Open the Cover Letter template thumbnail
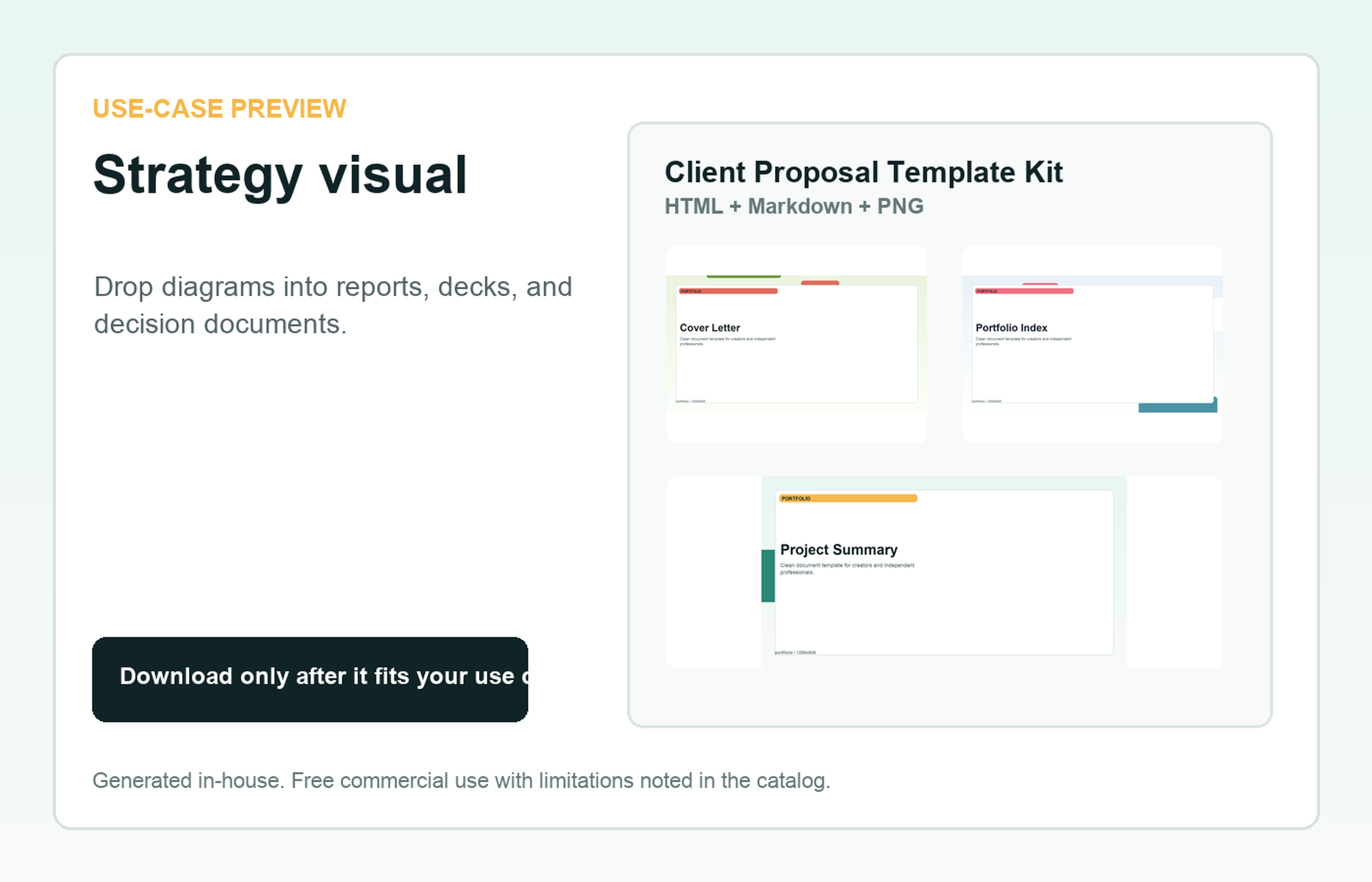The height and width of the screenshot is (882, 1372). [x=797, y=343]
